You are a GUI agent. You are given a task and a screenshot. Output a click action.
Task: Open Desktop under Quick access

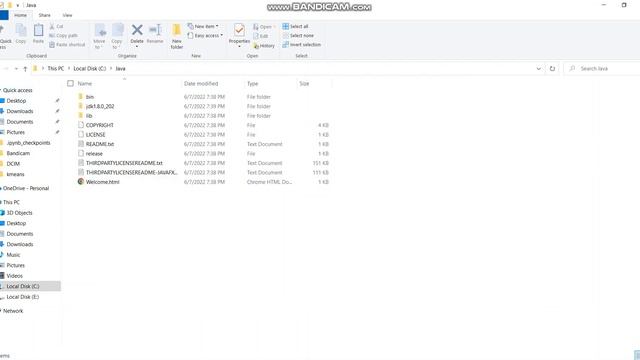coord(16,101)
